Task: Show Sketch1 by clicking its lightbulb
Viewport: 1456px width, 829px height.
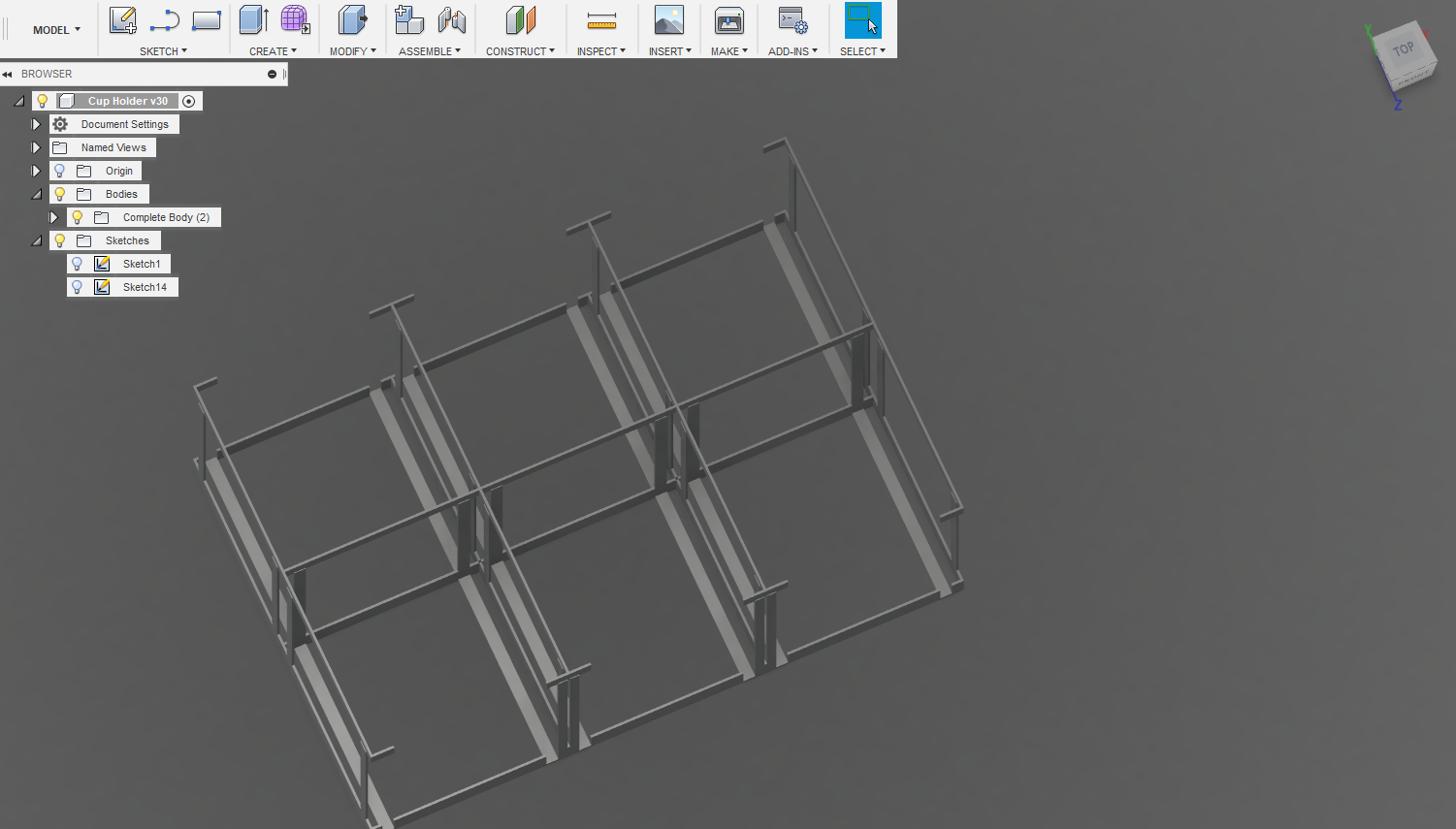Action: point(77,264)
